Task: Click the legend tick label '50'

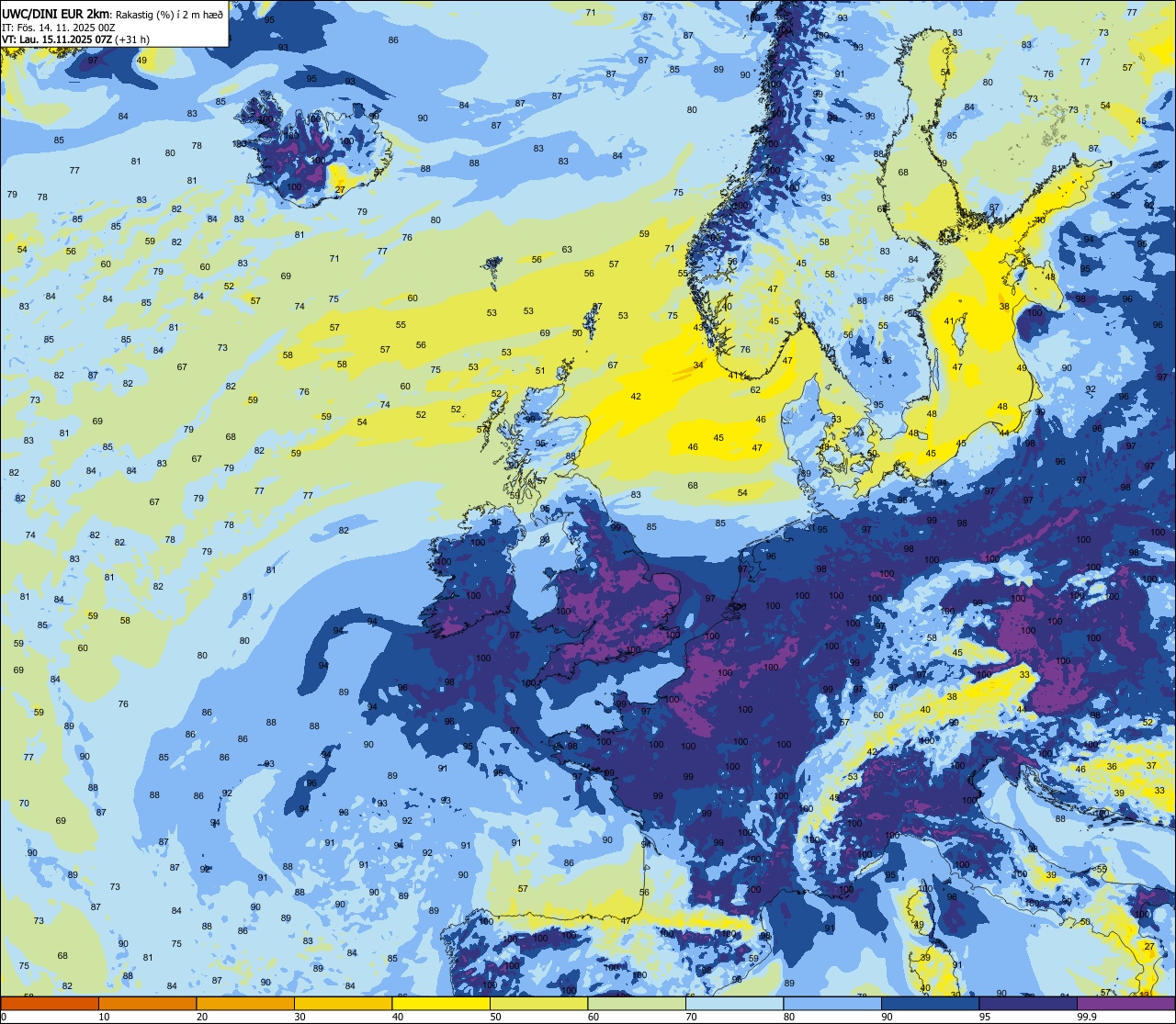Action: 495,1017
